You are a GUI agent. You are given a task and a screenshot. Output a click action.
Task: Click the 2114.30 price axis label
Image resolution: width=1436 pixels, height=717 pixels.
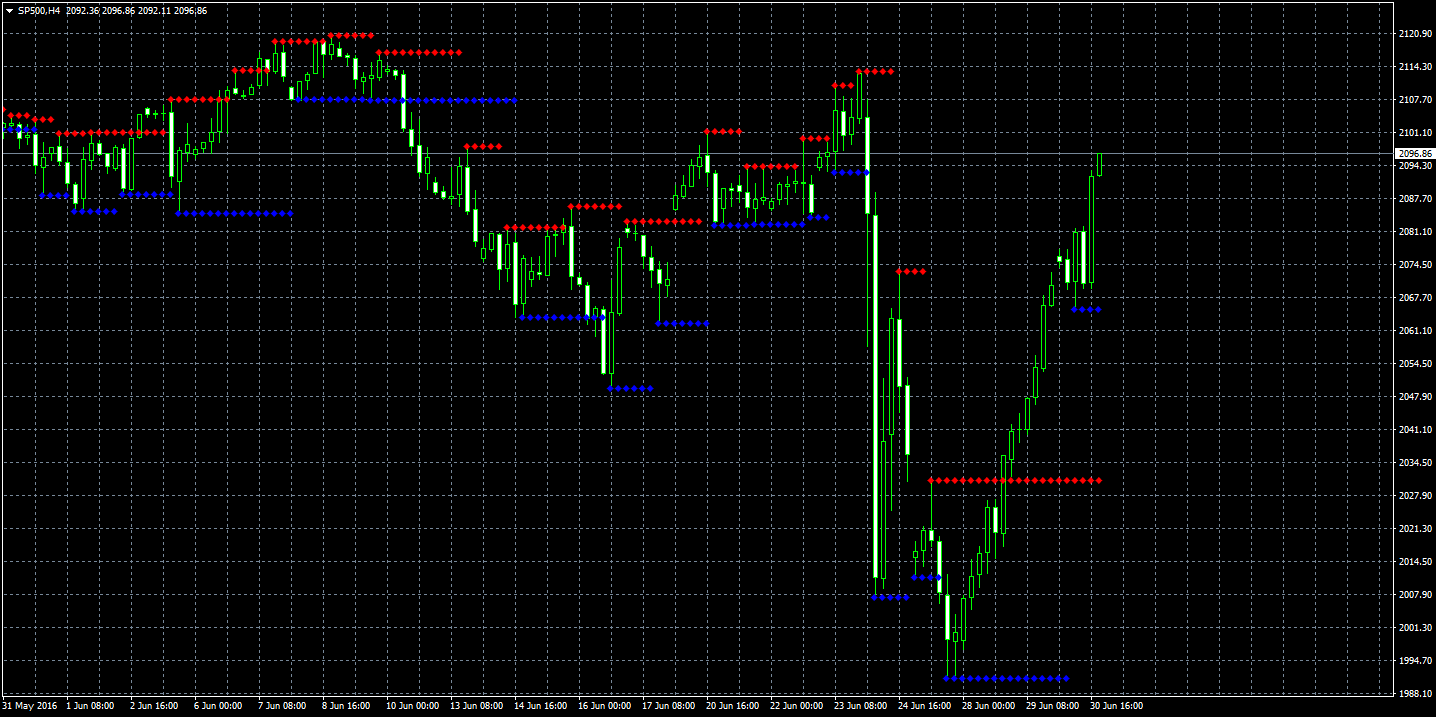coord(1416,67)
